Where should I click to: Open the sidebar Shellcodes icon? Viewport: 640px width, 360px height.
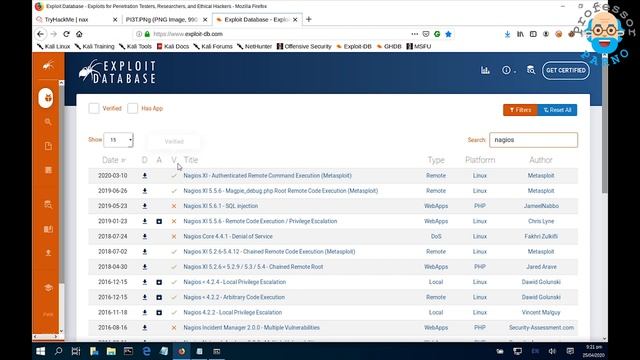coord(48,170)
